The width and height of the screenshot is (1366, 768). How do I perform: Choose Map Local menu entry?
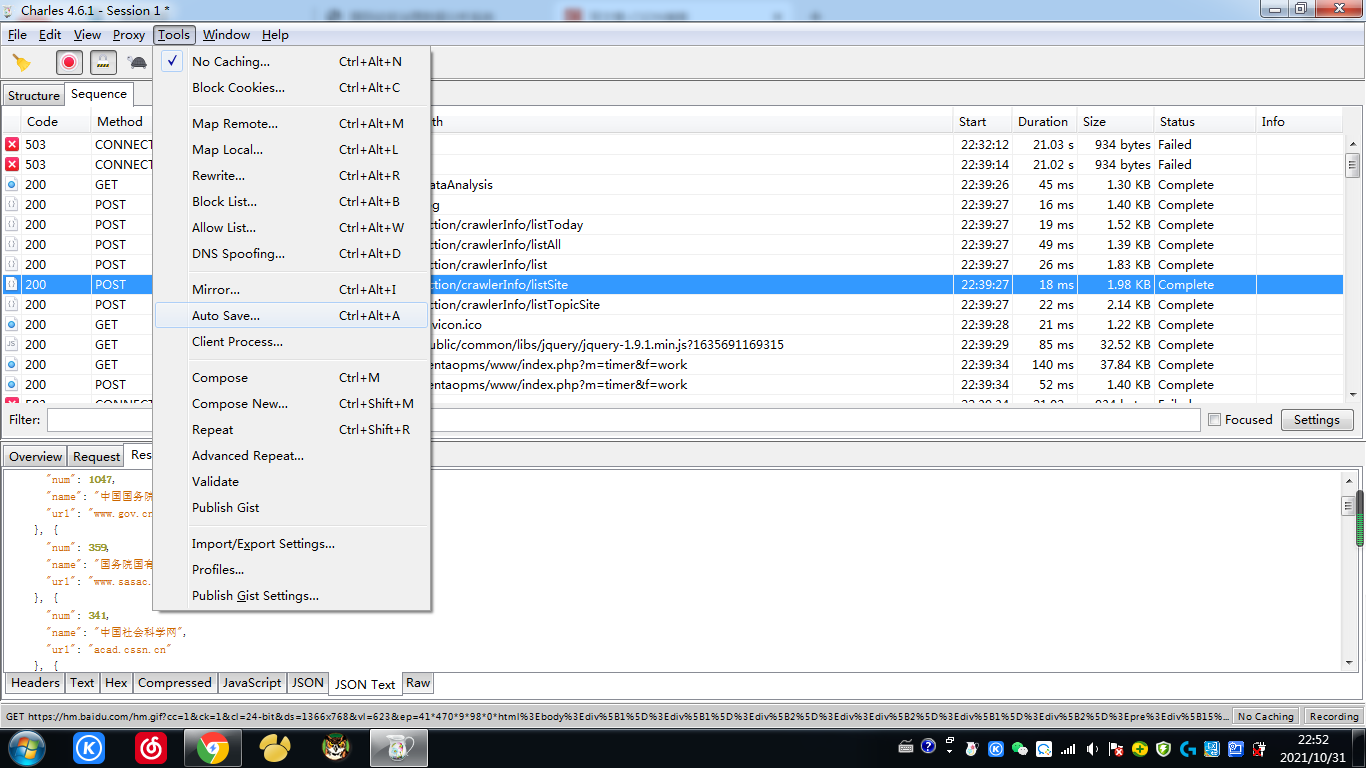click(x=292, y=150)
